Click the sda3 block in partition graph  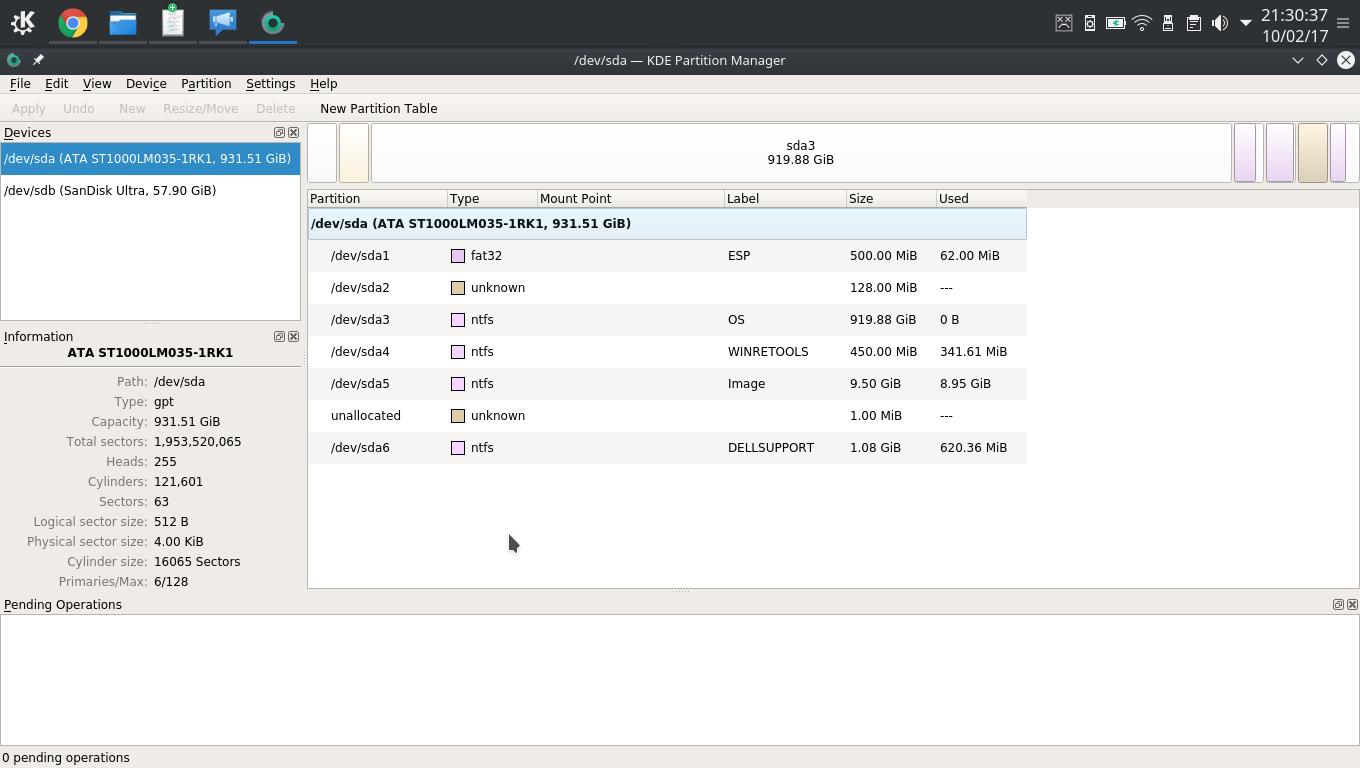tap(801, 153)
